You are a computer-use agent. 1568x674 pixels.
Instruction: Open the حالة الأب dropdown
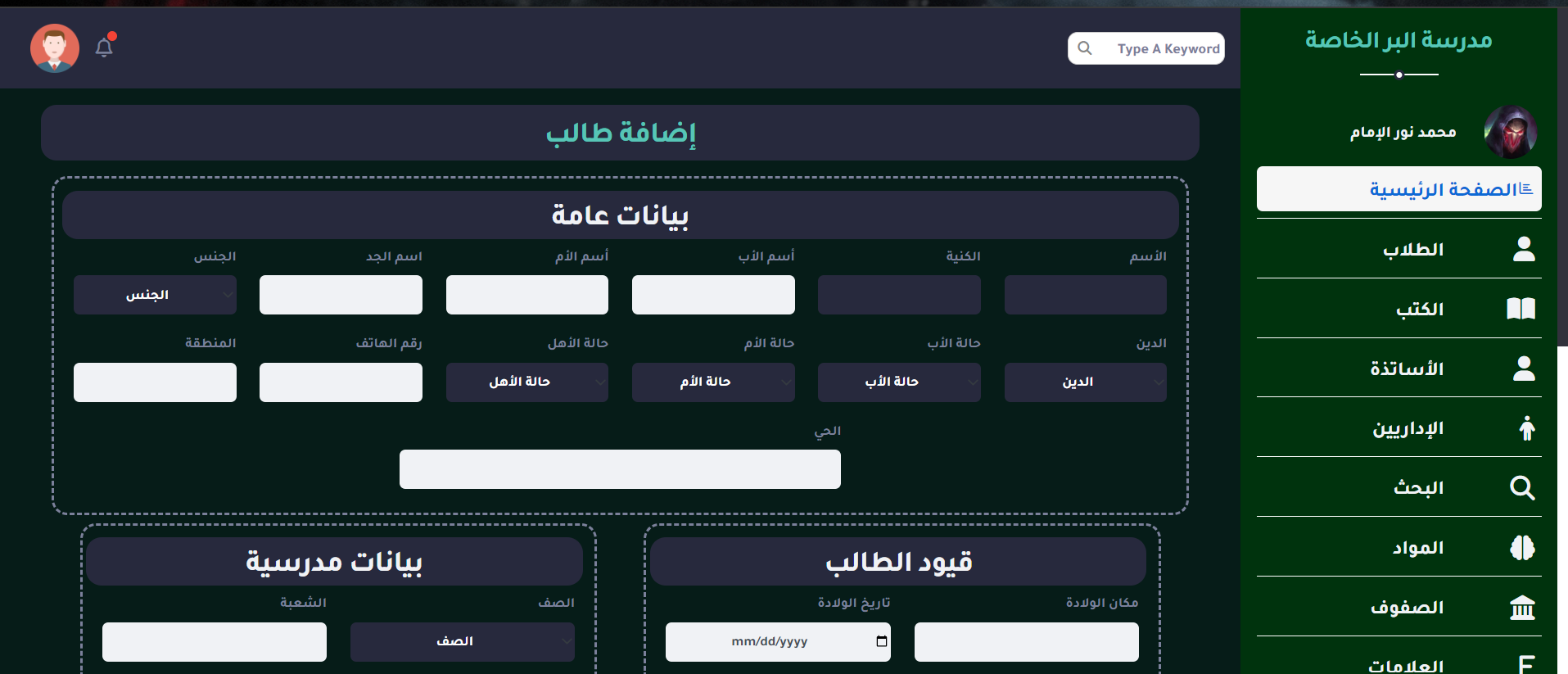click(898, 382)
